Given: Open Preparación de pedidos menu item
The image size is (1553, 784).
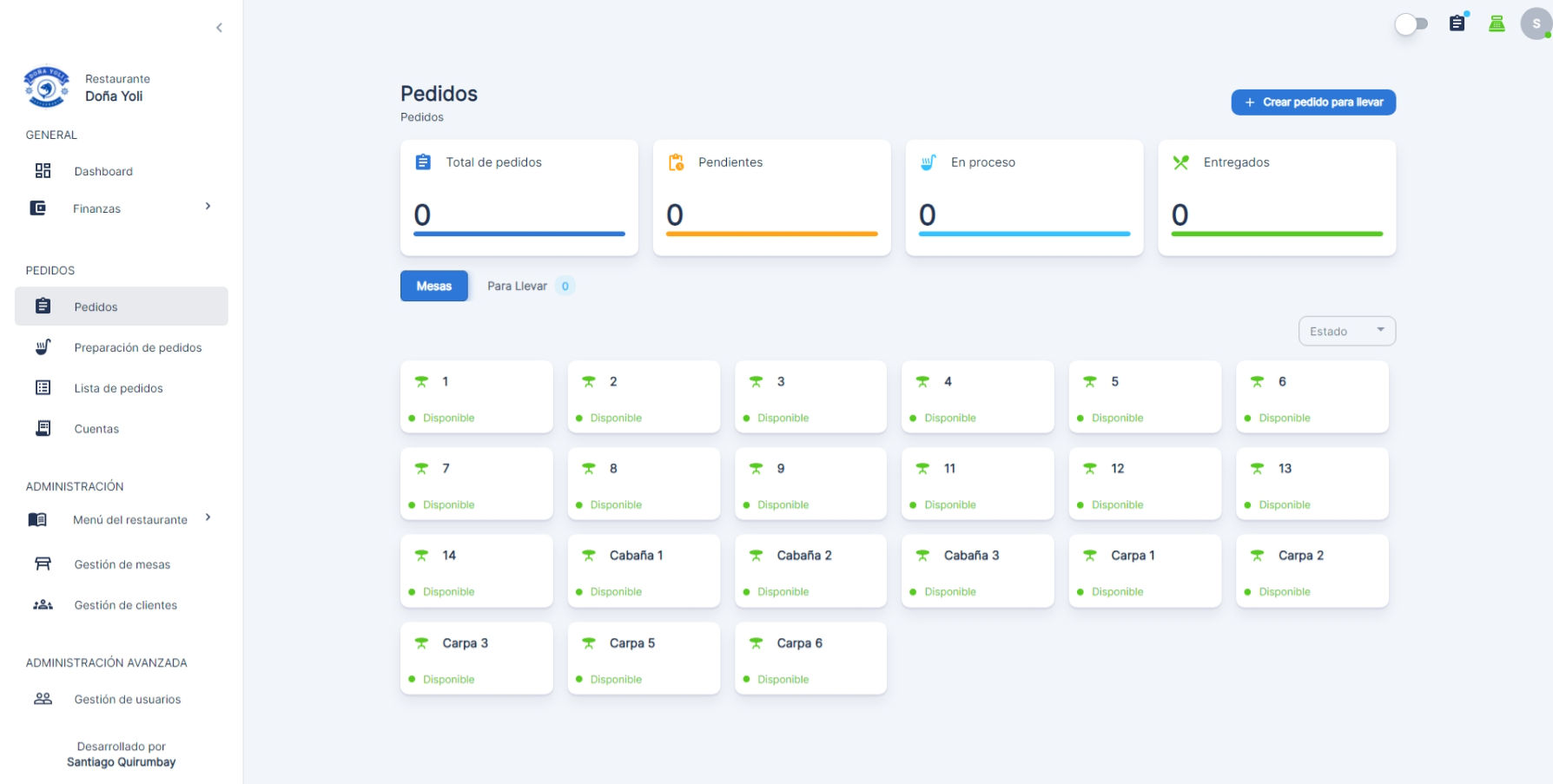Looking at the screenshot, I should click(122, 347).
